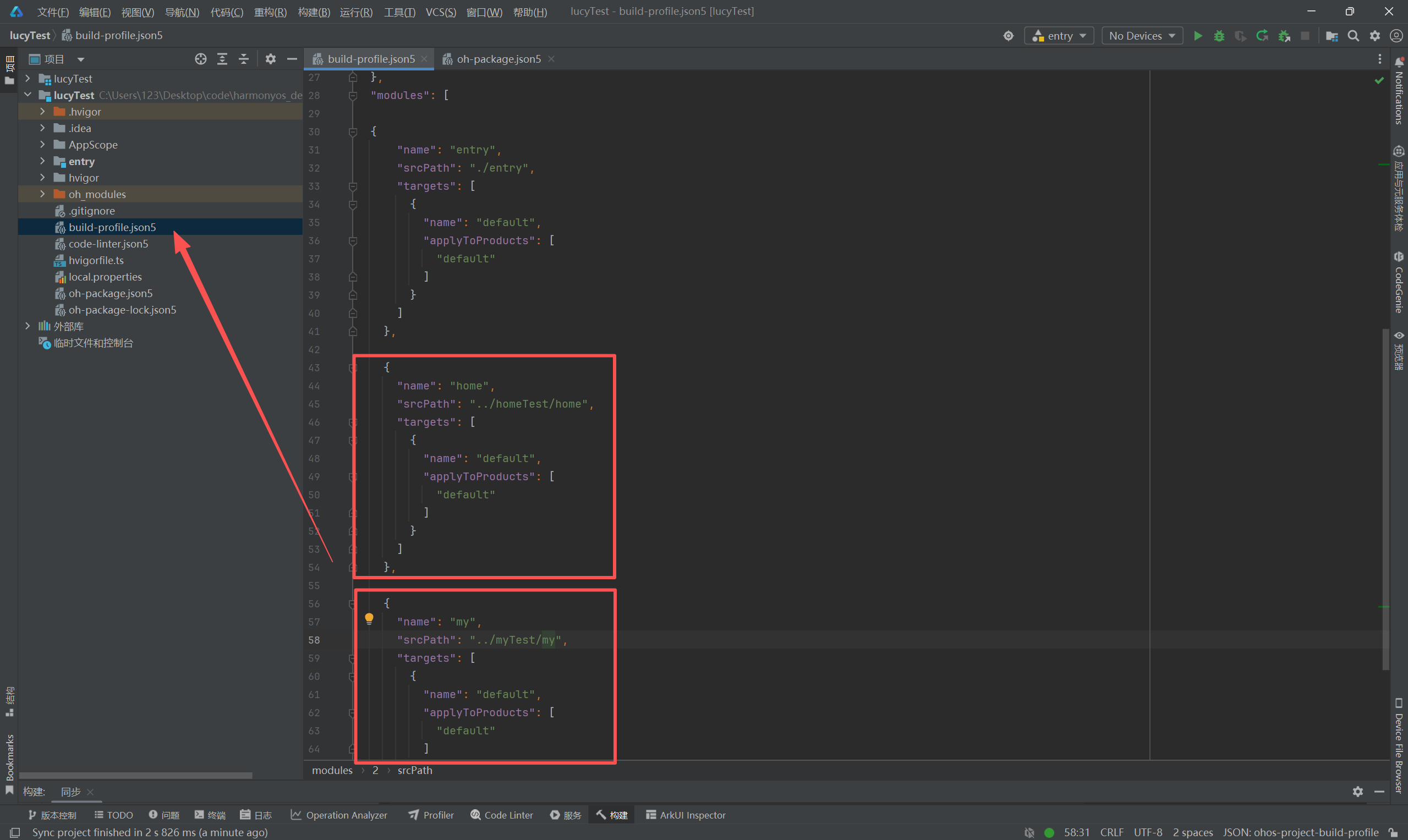Switch to the oh-package.json5 tab
The width and height of the screenshot is (1408, 840).
(x=498, y=59)
